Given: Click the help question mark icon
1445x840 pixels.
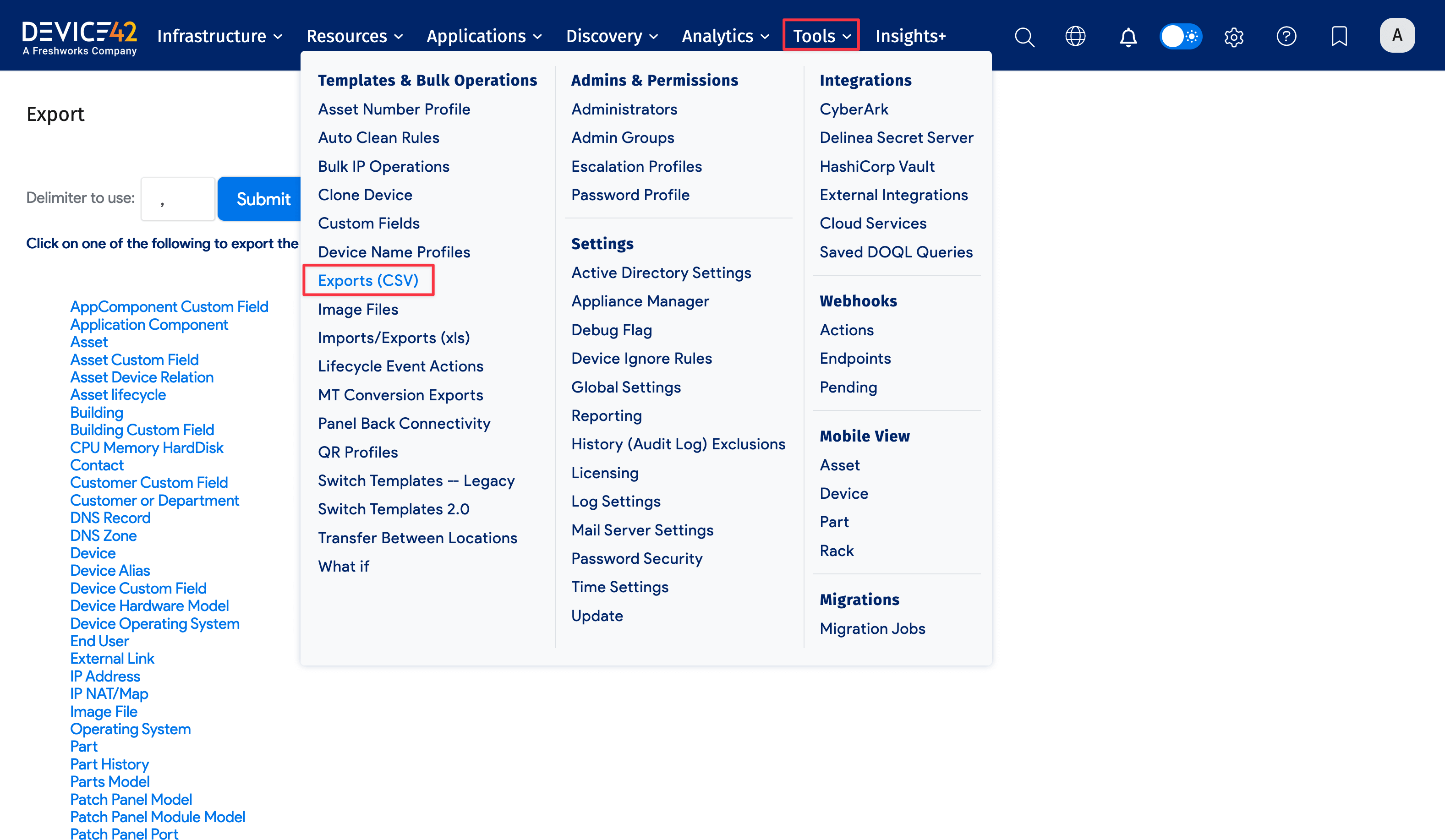Looking at the screenshot, I should pyautogui.click(x=1286, y=37).
